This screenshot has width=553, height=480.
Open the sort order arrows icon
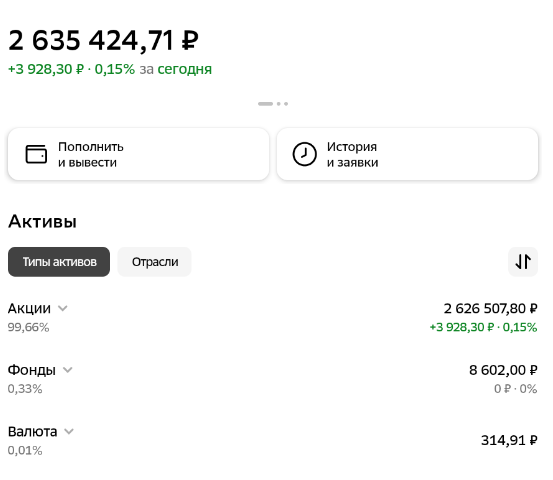coord(523,262)
